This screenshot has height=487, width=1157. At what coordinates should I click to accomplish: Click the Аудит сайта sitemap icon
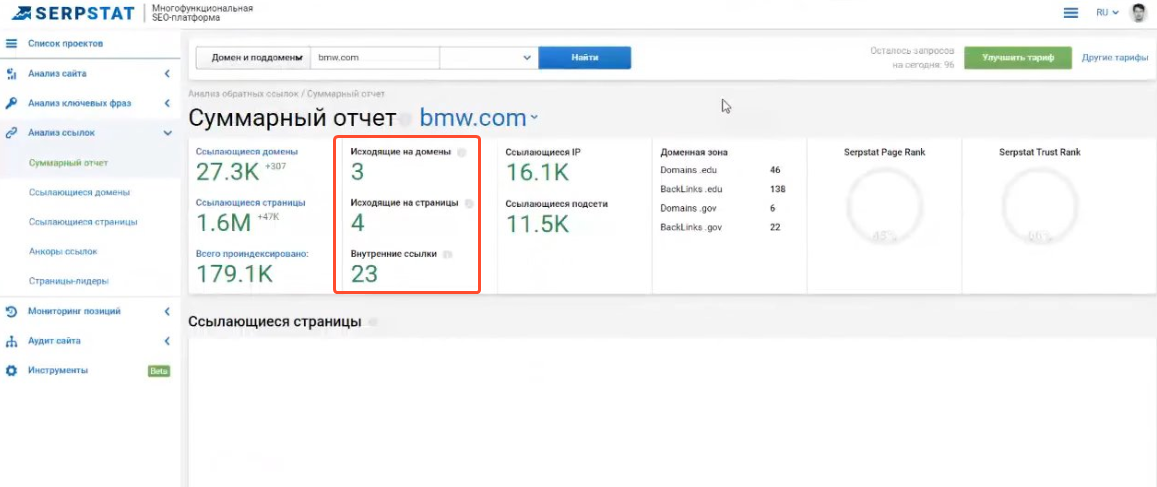(x=11, y=341)
